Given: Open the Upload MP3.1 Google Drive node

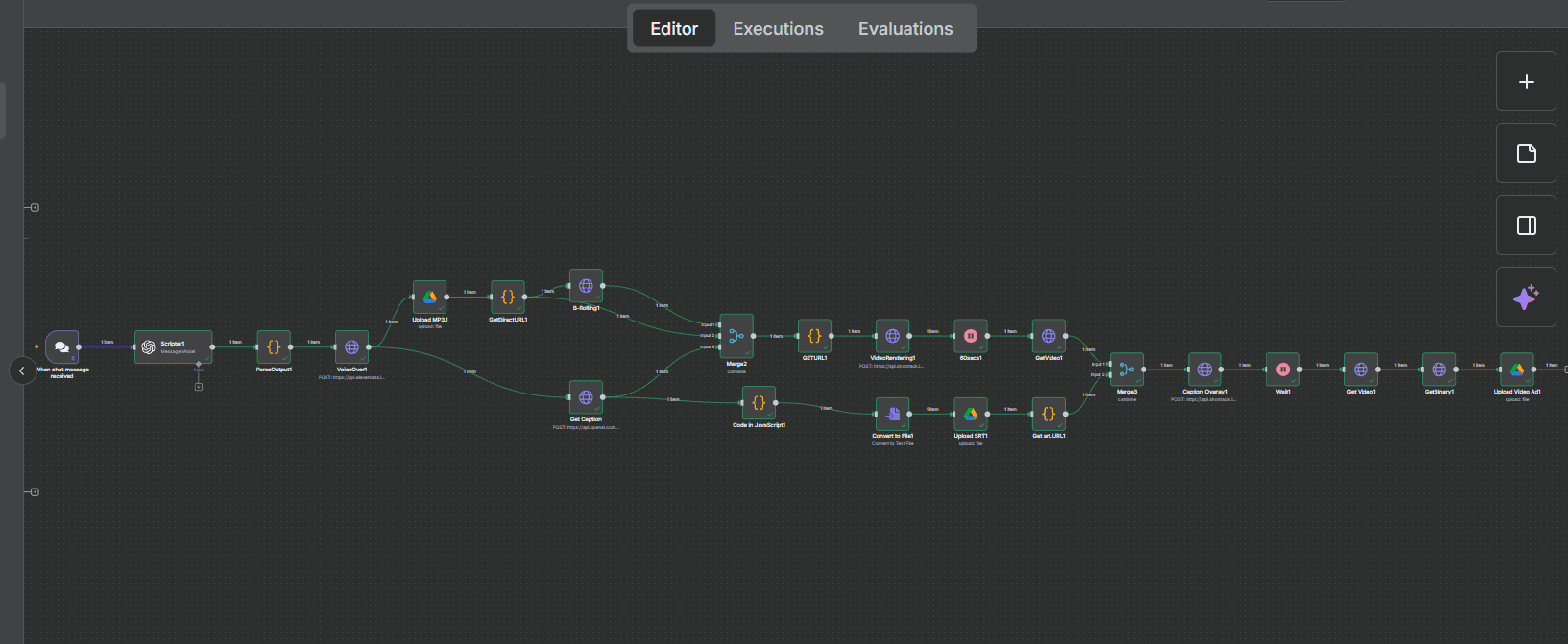Looking at the screenshot, I should pos(430,297).
